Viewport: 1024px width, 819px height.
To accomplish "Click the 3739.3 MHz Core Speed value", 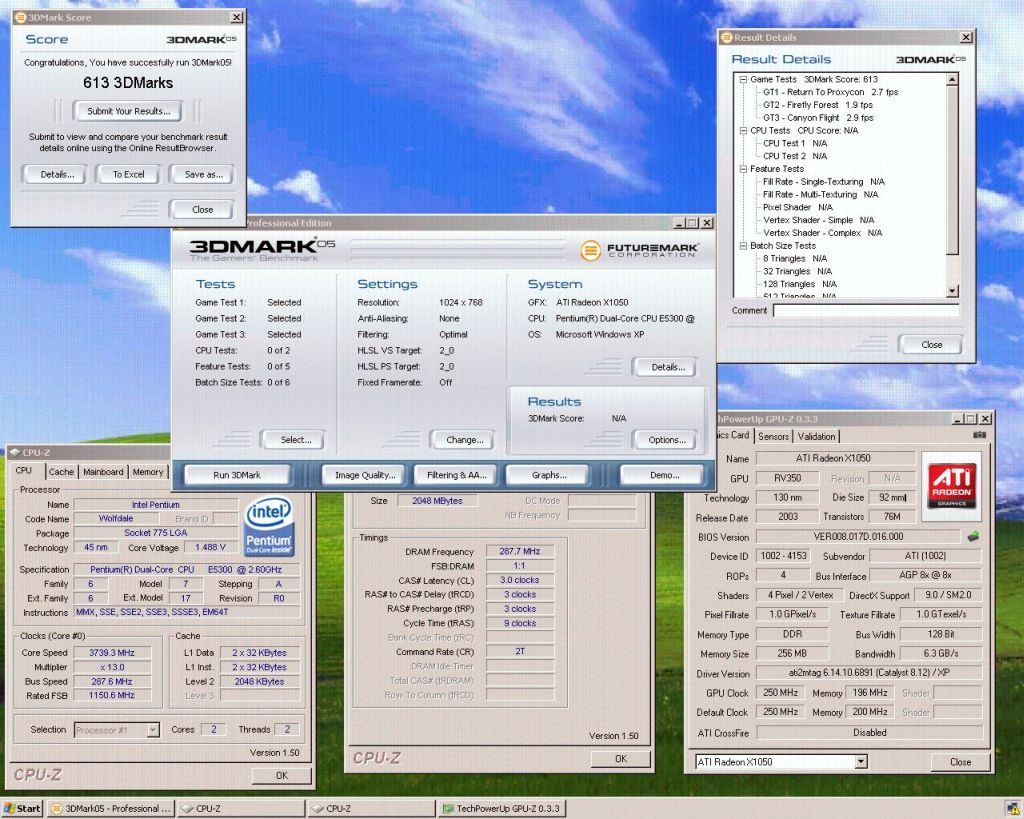I will point(112,652).
